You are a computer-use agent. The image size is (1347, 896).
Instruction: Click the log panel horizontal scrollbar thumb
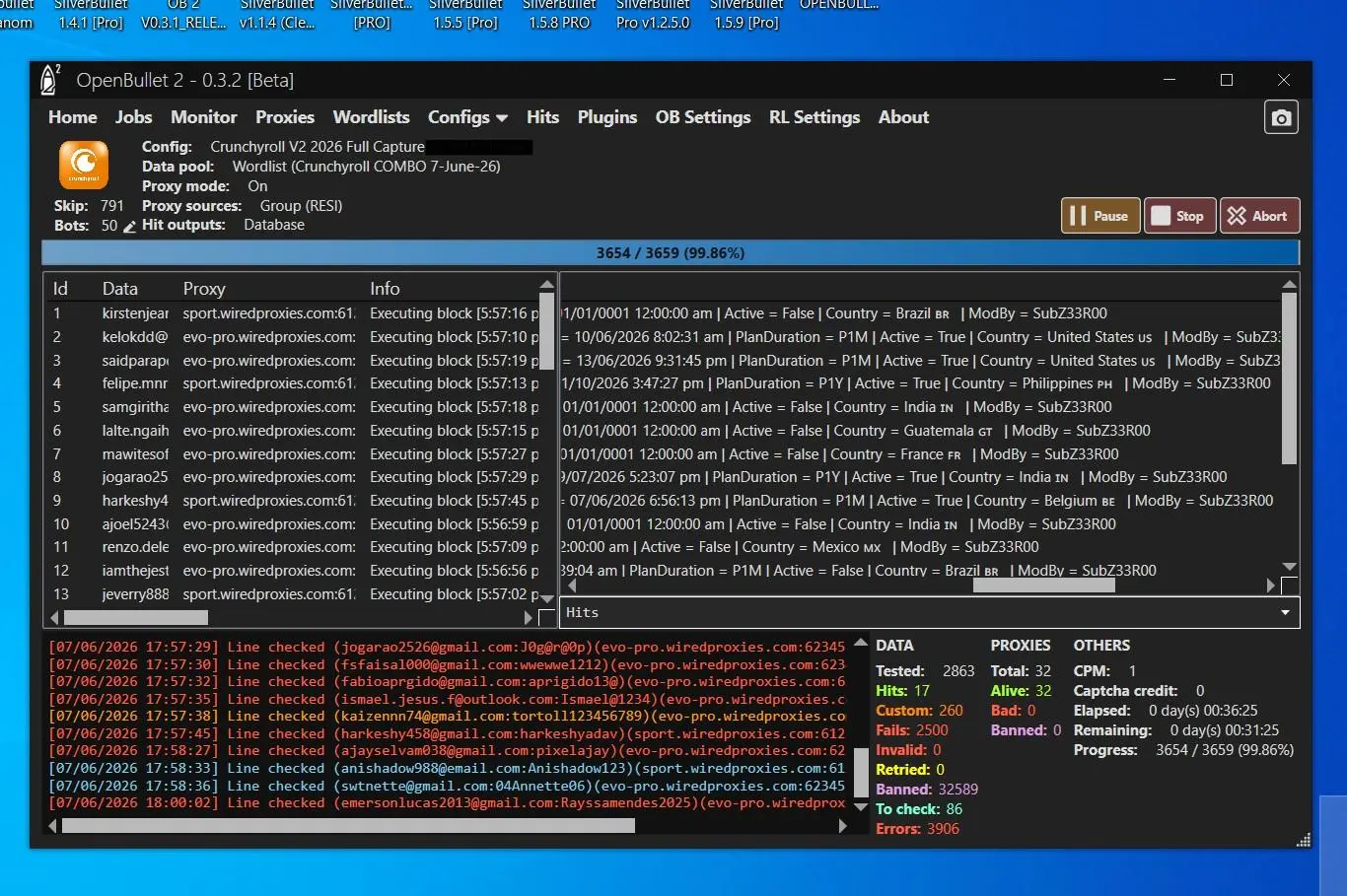(348, 826)
